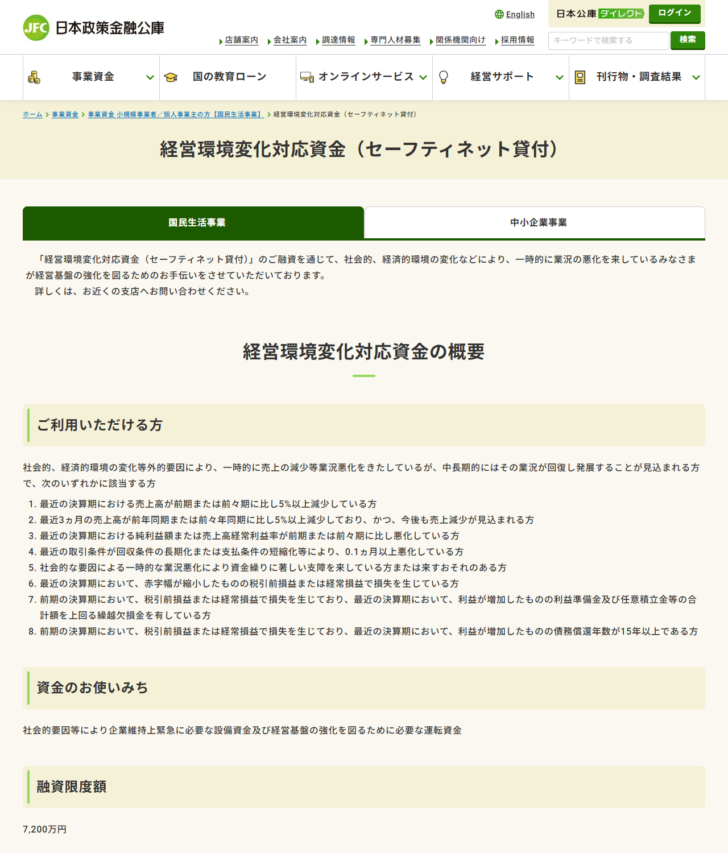Screen dimensions: 728x853
Task: Open the 専門人材募集 link
Action: point(396,40)
